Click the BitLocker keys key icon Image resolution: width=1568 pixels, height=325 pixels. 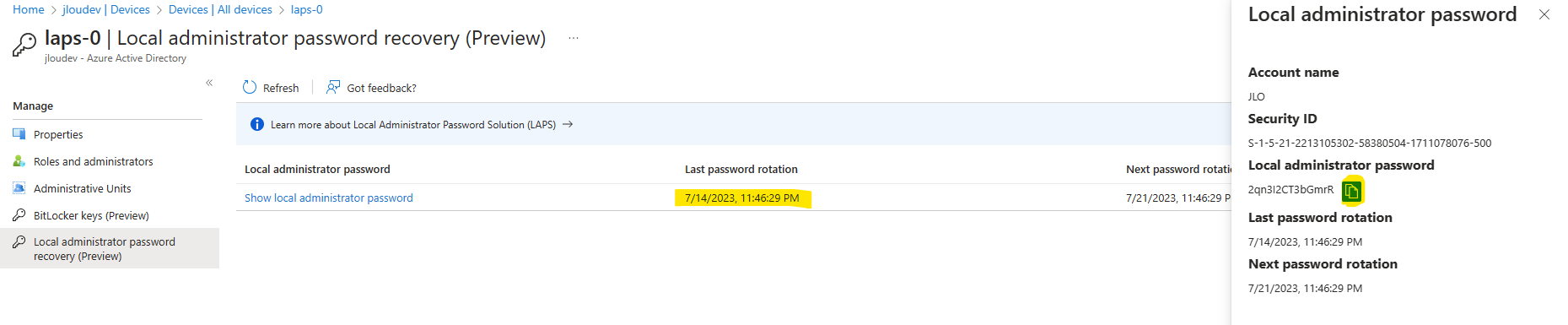pos(19,215)
